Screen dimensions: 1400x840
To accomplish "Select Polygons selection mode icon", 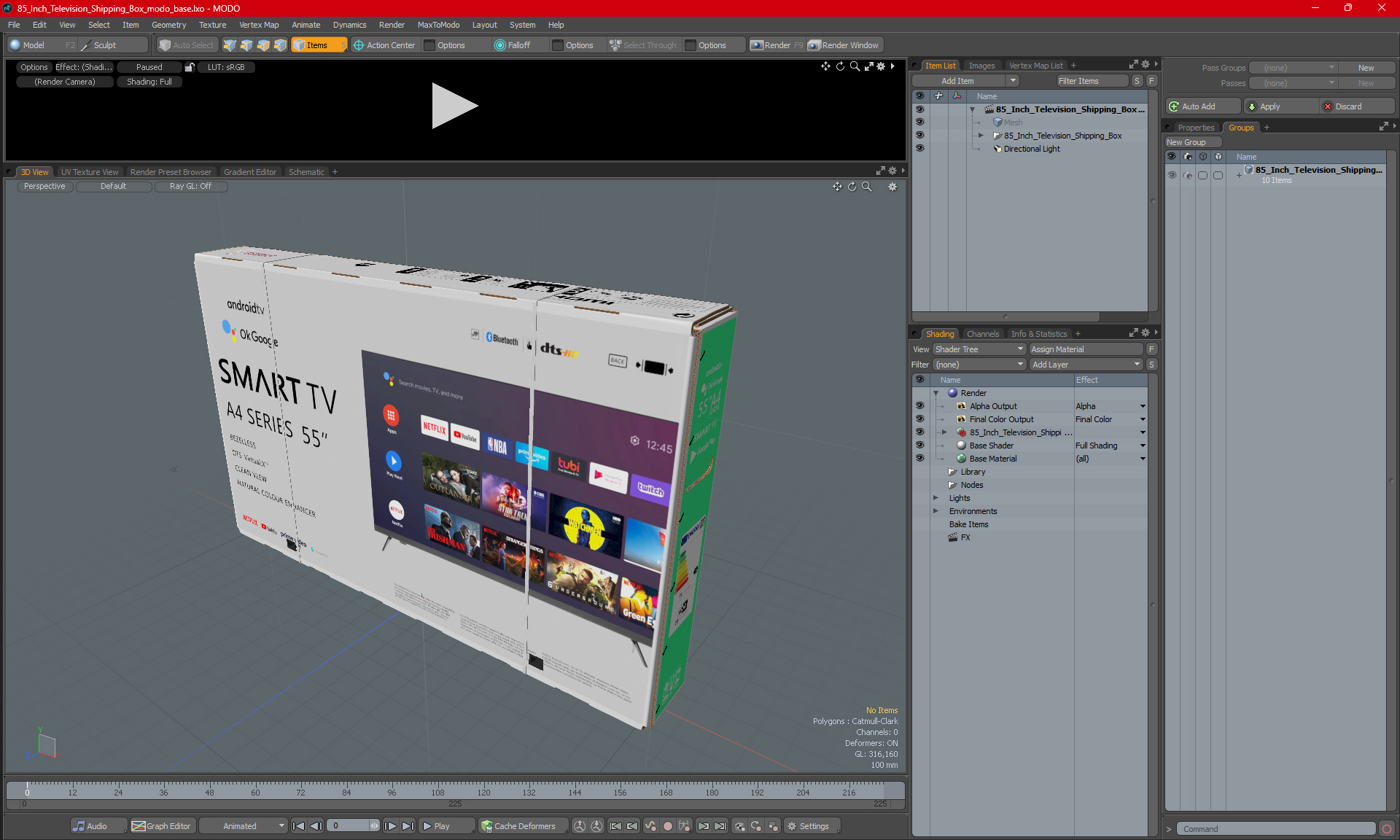I will point(263,45).
